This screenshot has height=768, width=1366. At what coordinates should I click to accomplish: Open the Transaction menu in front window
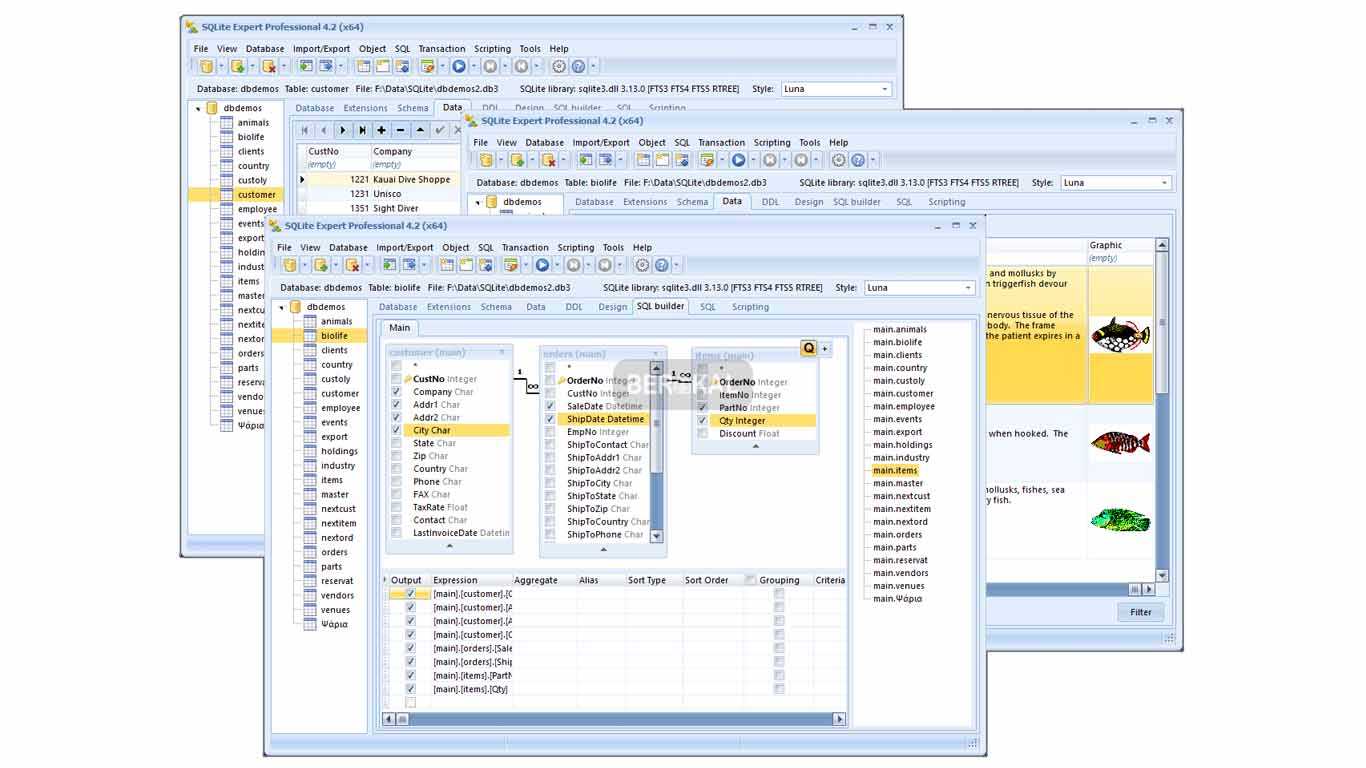pyautogui.click(x=525, y=247)
